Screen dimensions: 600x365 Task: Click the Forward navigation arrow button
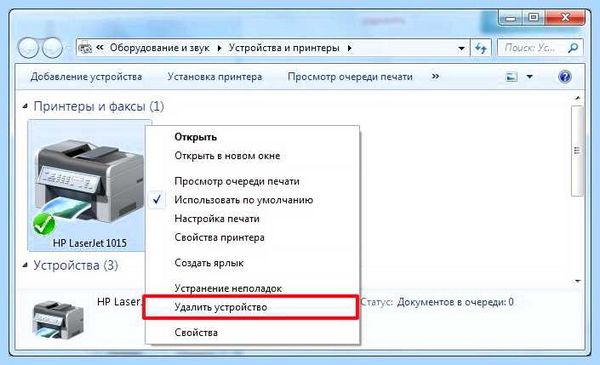52,48
